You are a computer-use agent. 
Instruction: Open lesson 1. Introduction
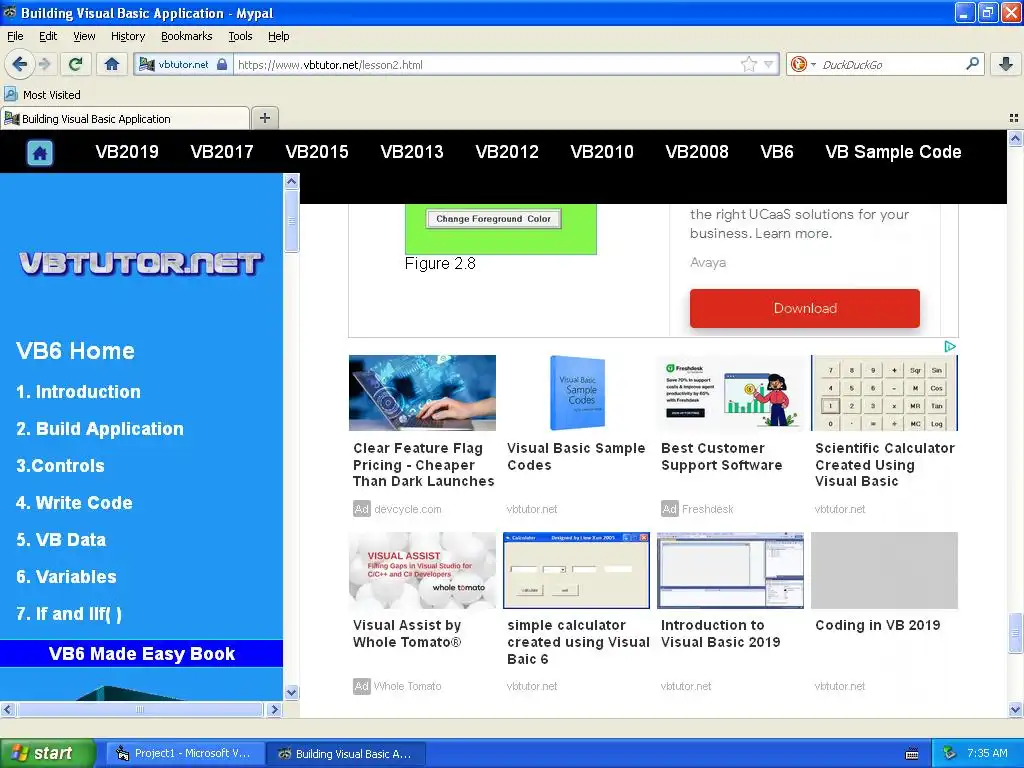(78, 392)
